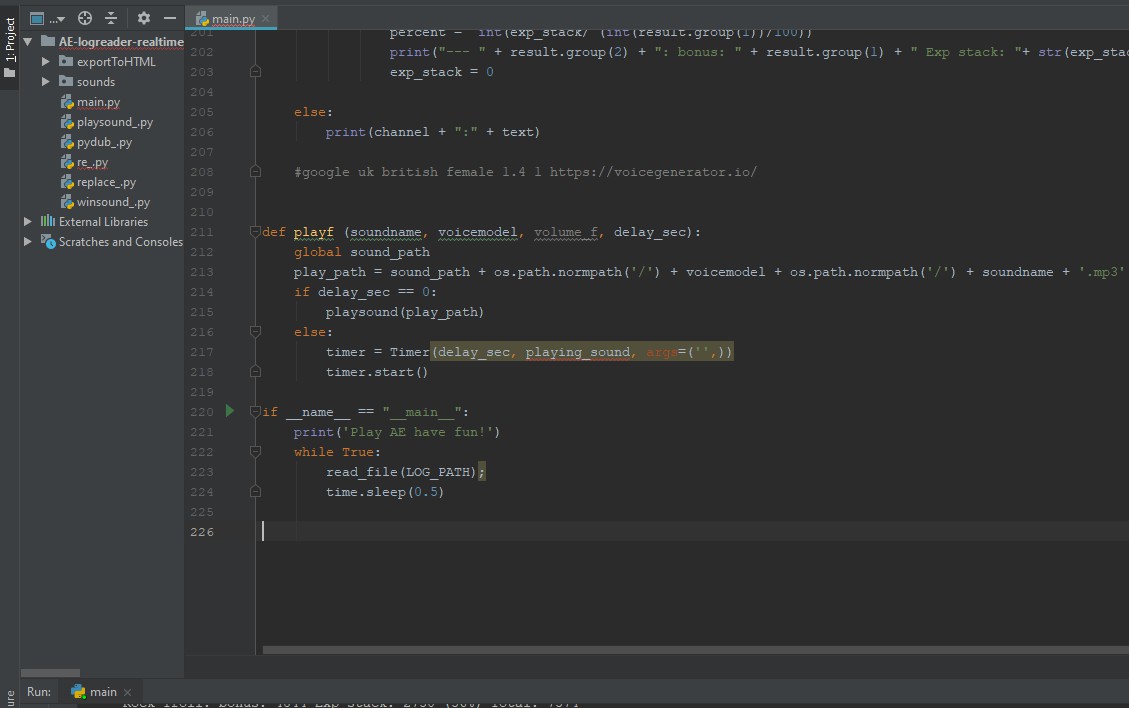Toggle fold marker beside if __name__ line
The image size is (1129, 708).
pos(256,412)
